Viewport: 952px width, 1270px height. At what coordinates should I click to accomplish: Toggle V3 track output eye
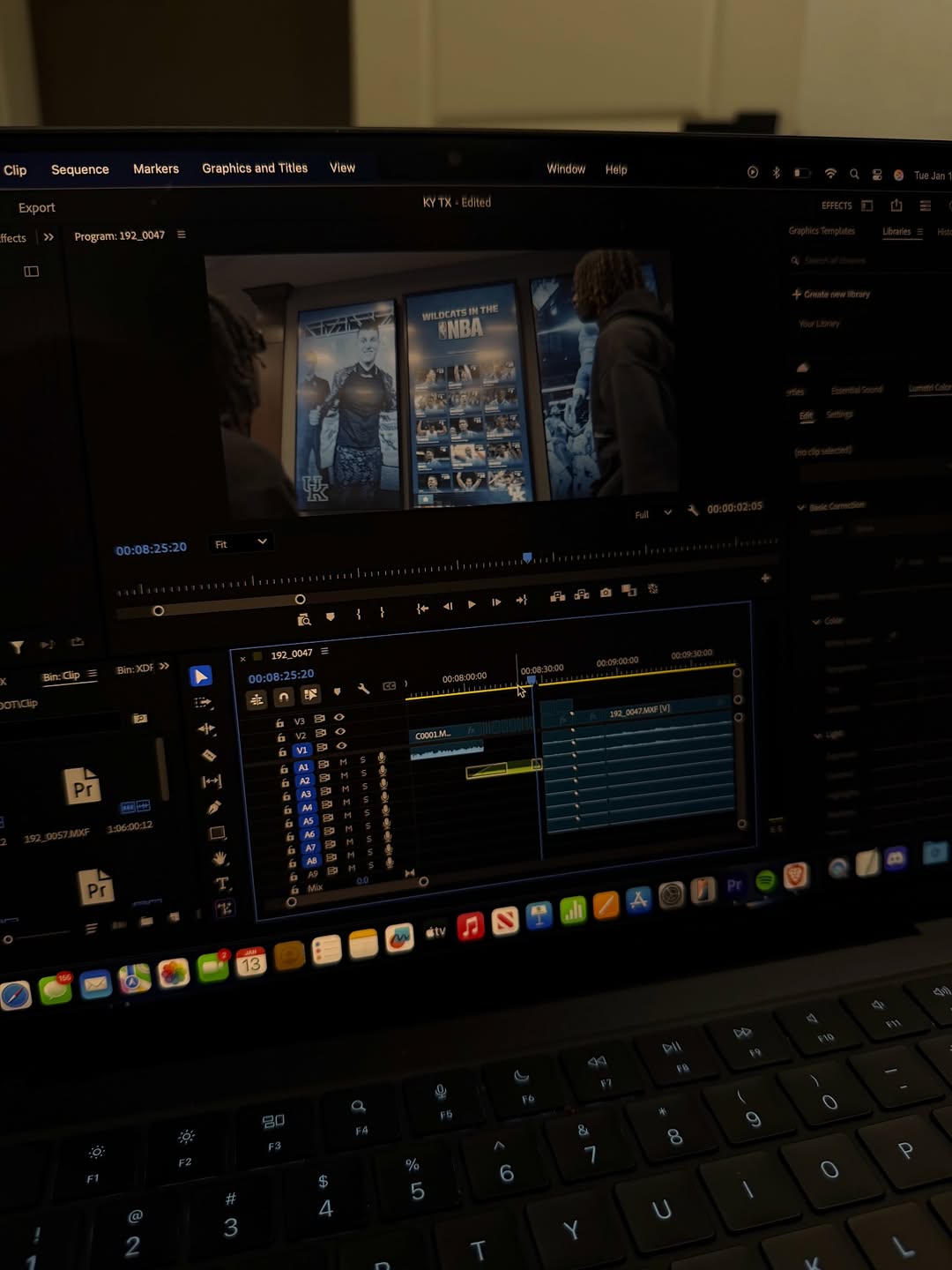pos(338,718)
